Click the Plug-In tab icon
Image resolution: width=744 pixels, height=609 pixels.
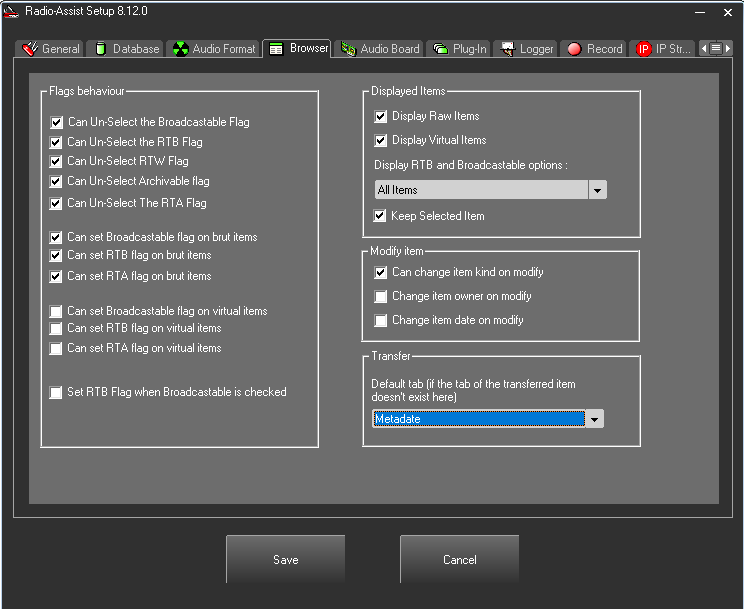click(x=440, y=49)
